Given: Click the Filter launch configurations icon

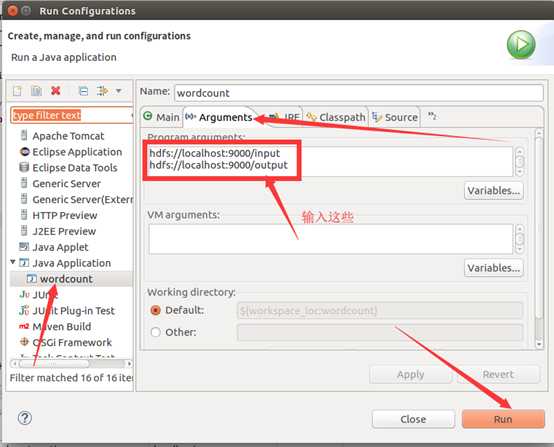Looking at the screenshot, I should coord(102,91).
